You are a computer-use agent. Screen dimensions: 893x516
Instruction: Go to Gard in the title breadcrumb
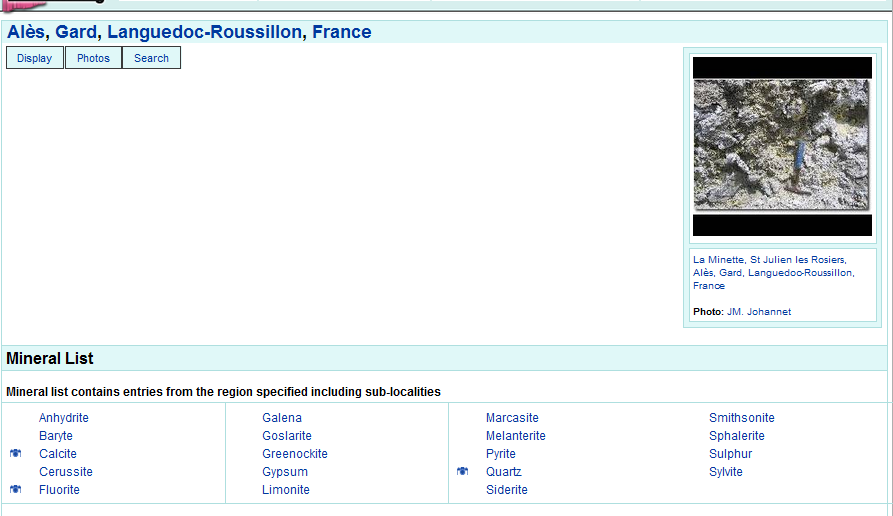click(76, 32)
